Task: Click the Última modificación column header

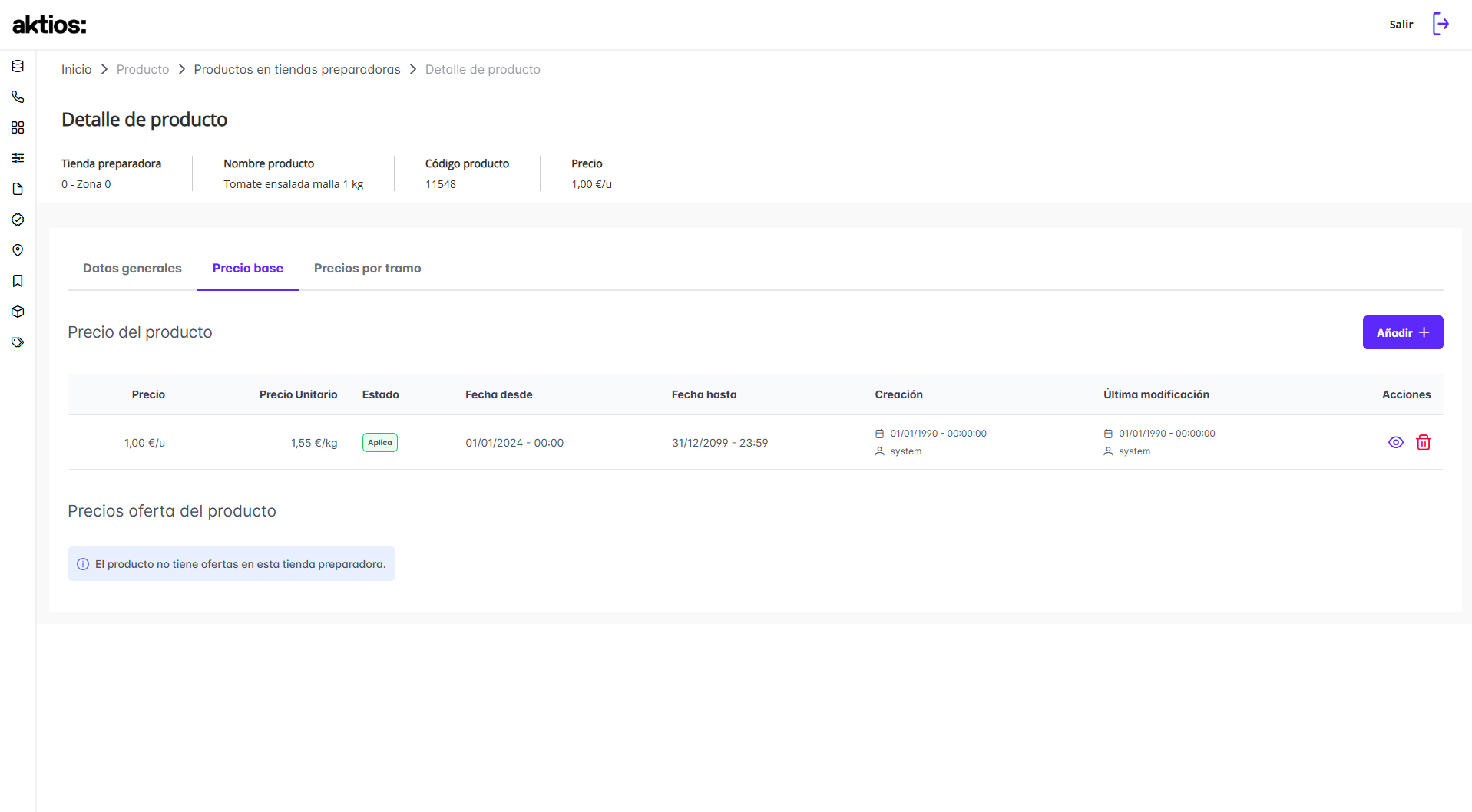Action: coord(1156,394)
